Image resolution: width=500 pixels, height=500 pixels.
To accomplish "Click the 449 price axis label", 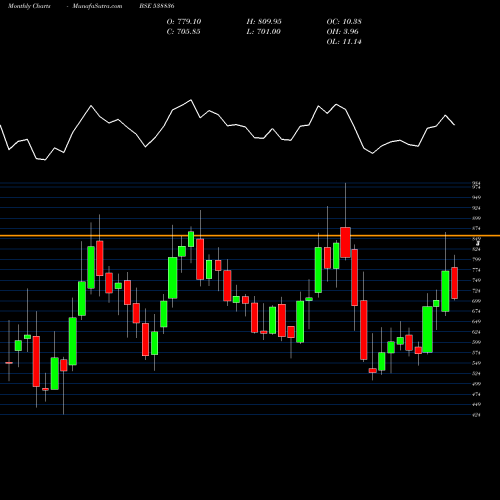I will [477, 405].
